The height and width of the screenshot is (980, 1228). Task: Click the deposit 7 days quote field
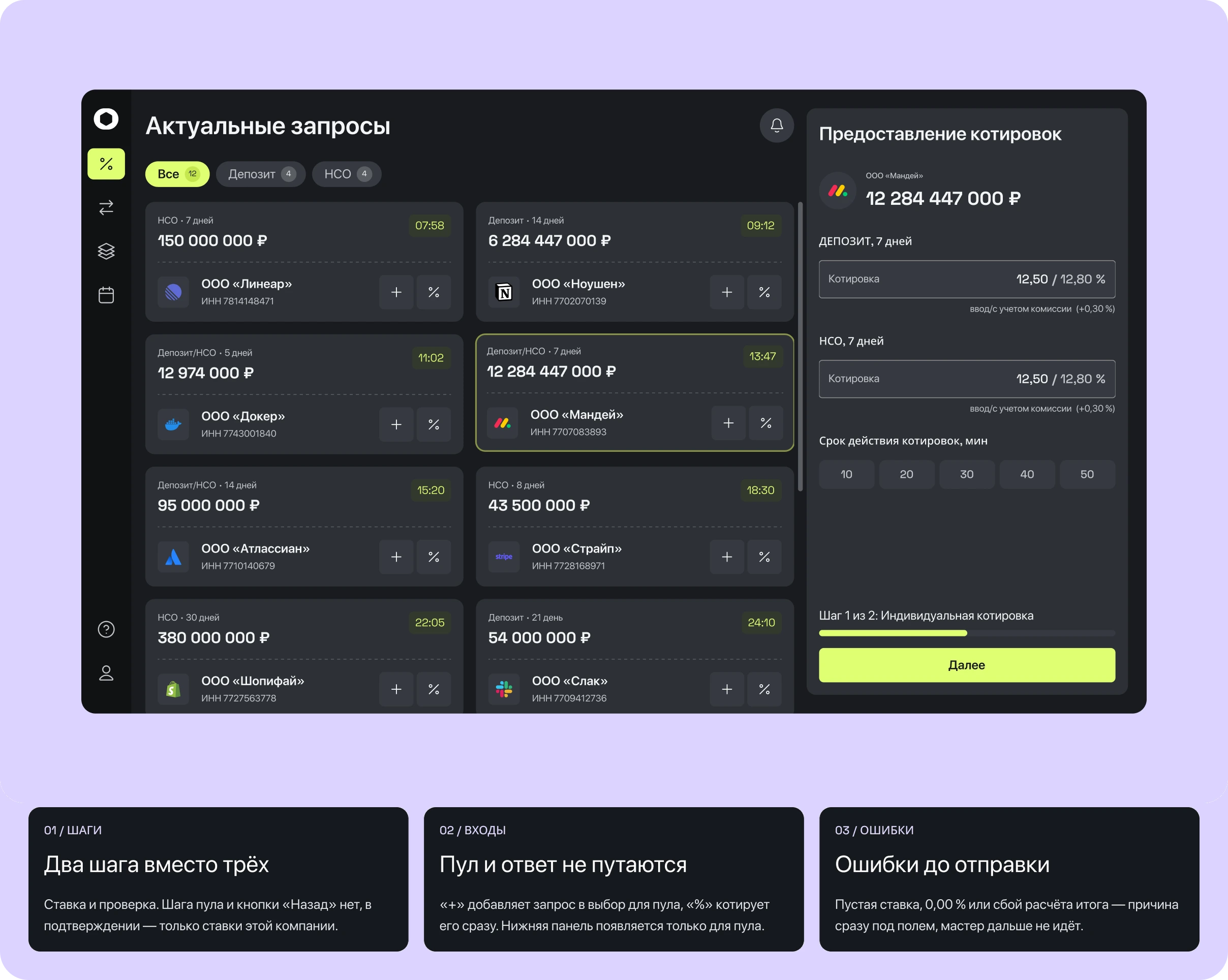[x=967, y=279]
